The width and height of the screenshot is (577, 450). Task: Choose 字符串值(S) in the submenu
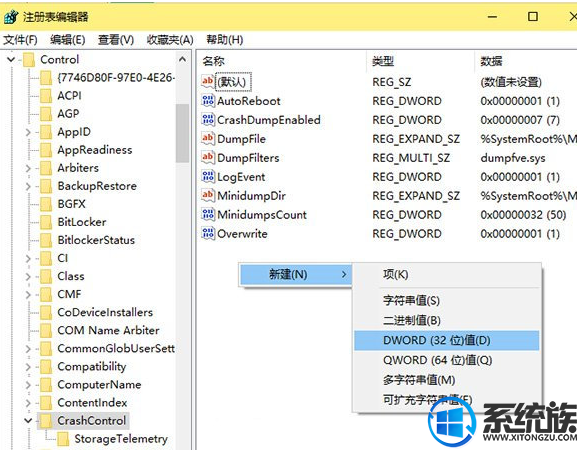447,300
